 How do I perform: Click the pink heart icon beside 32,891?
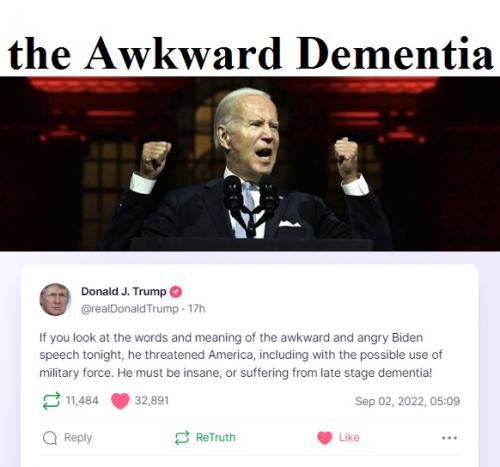(x=120, y=401)
